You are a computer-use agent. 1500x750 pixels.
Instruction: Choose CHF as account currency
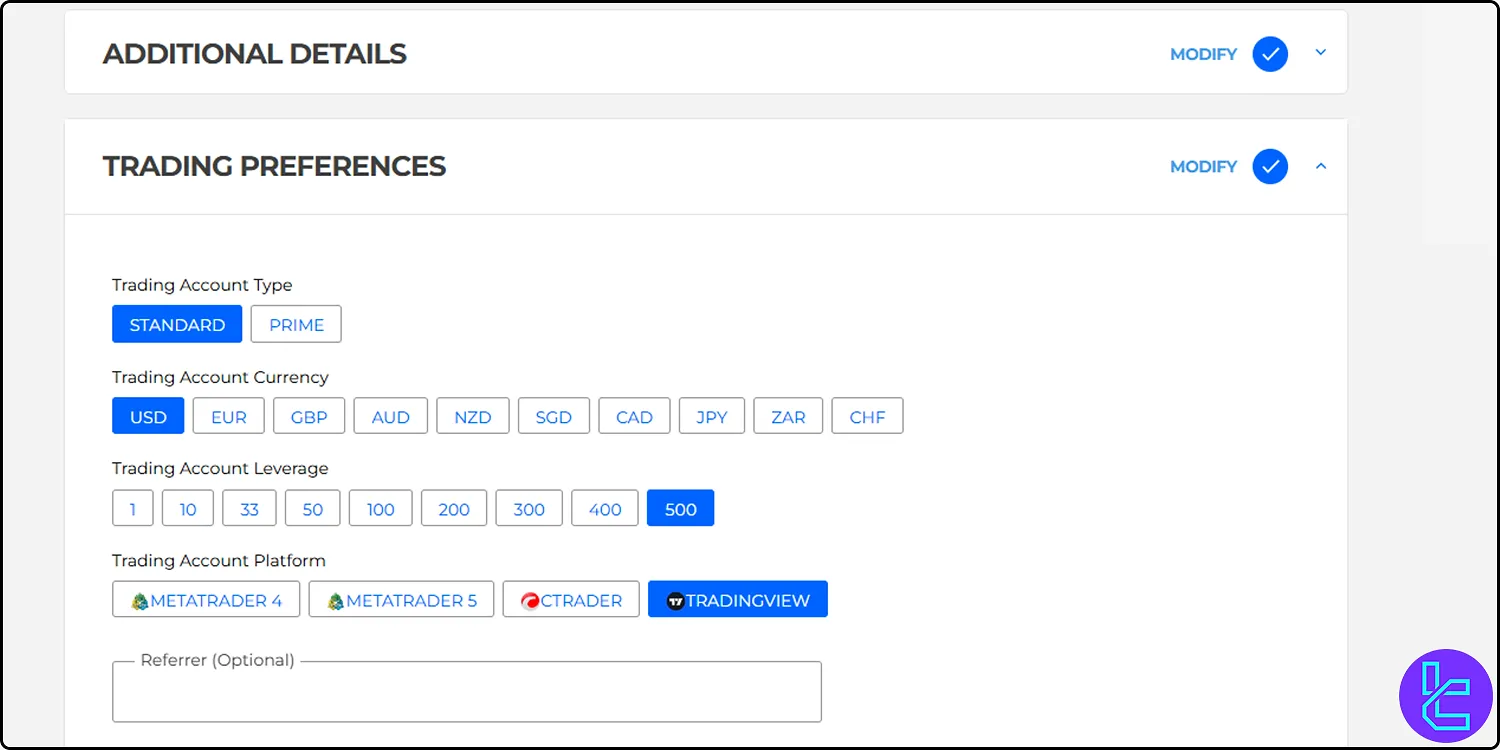pyautogui.click(x=867, y=416)
